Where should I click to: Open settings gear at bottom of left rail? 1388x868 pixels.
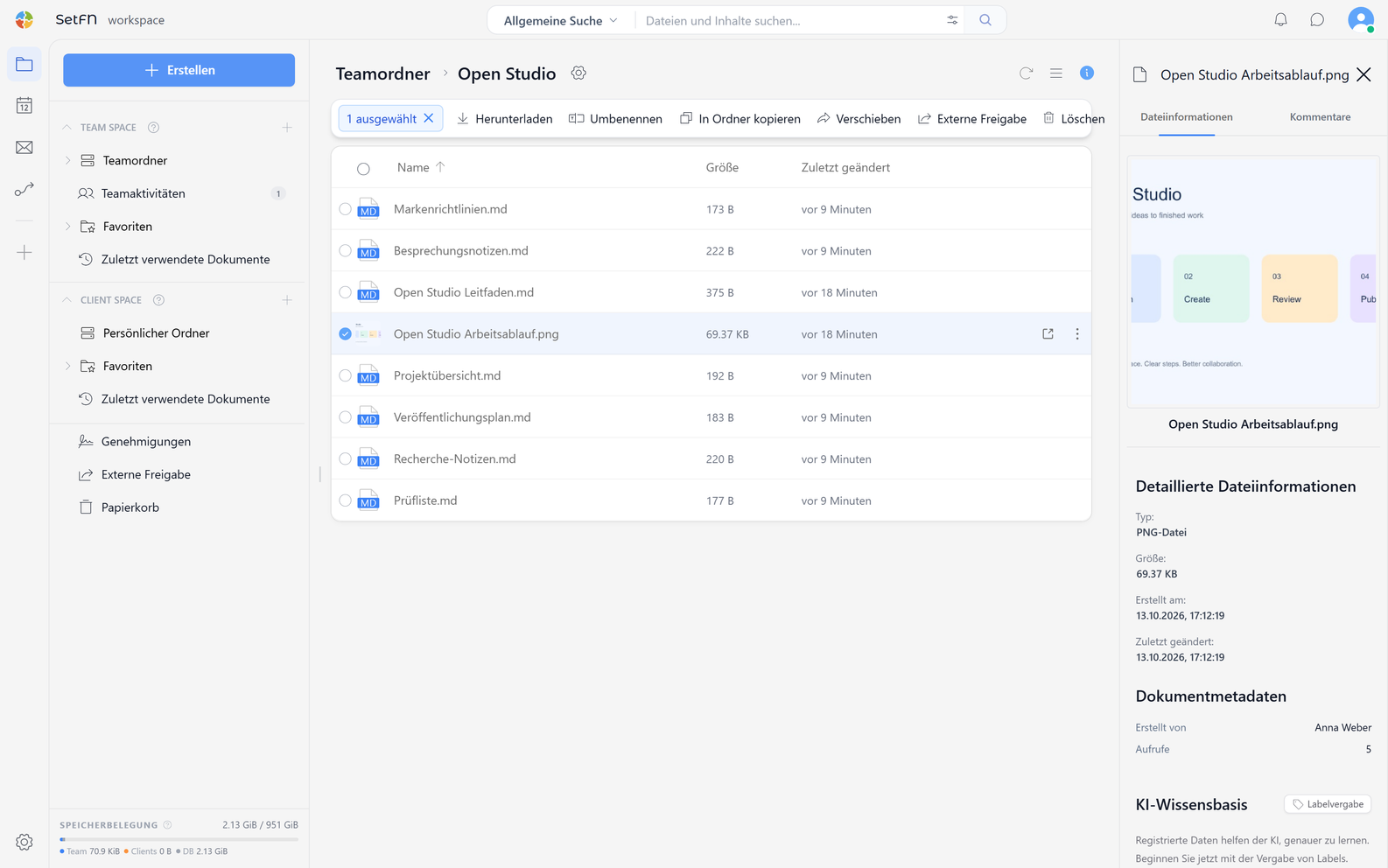(x=25, y=842)
